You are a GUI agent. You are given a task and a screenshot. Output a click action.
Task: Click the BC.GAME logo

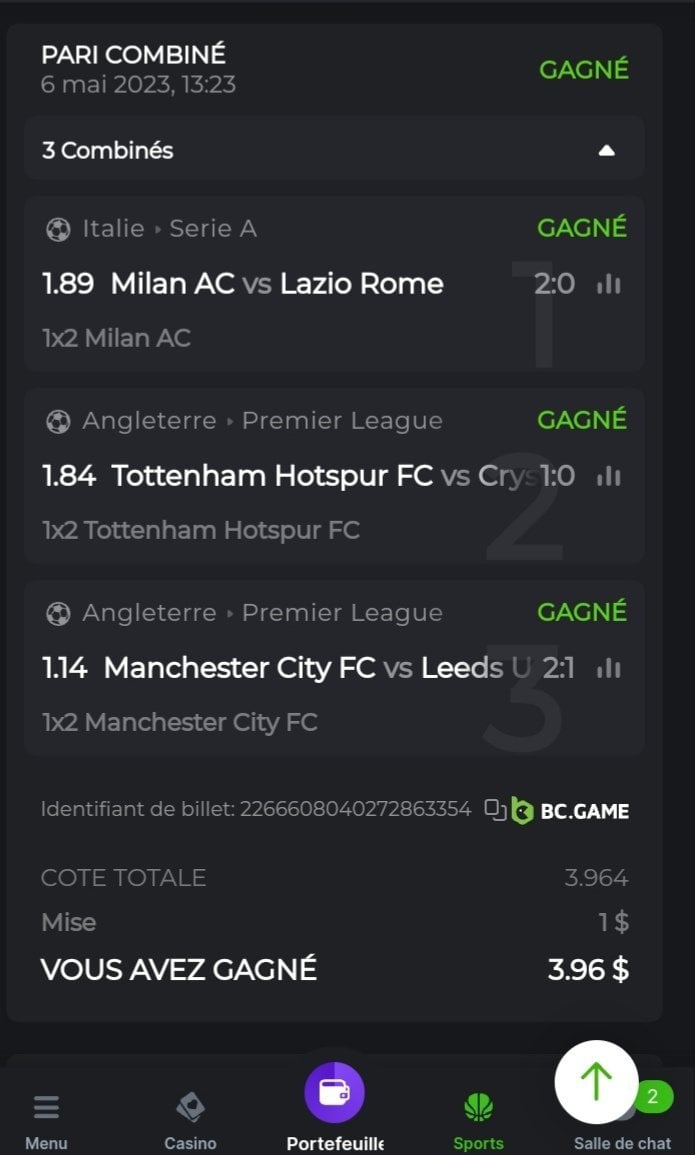click(x=570, y=810)
